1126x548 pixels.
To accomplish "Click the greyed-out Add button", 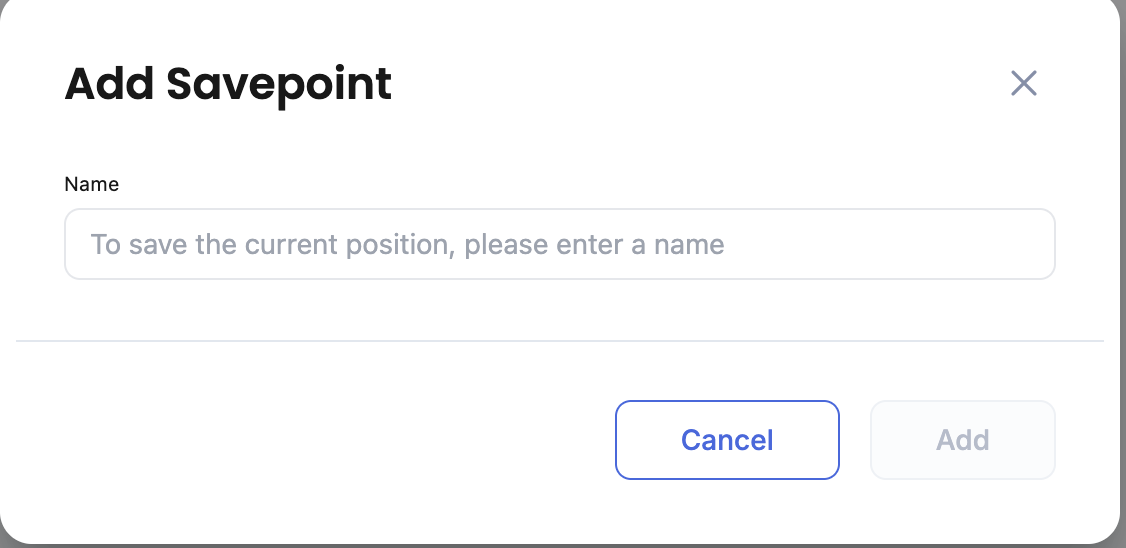I will pyautogui.click(x=962, y=440).
